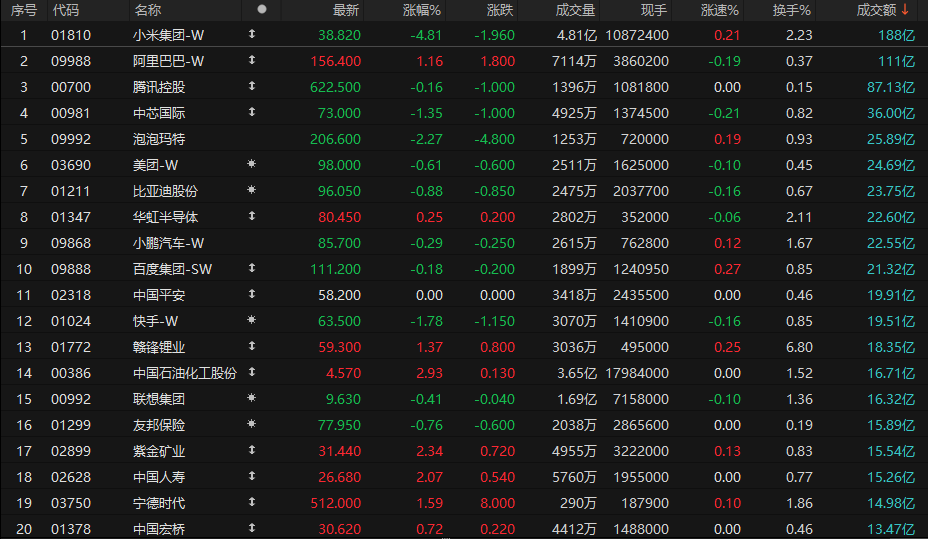This screenshot has width=928, height=539.
Task: Select stock code 03690
Action: pyautogui.click(x=71, y=165)
